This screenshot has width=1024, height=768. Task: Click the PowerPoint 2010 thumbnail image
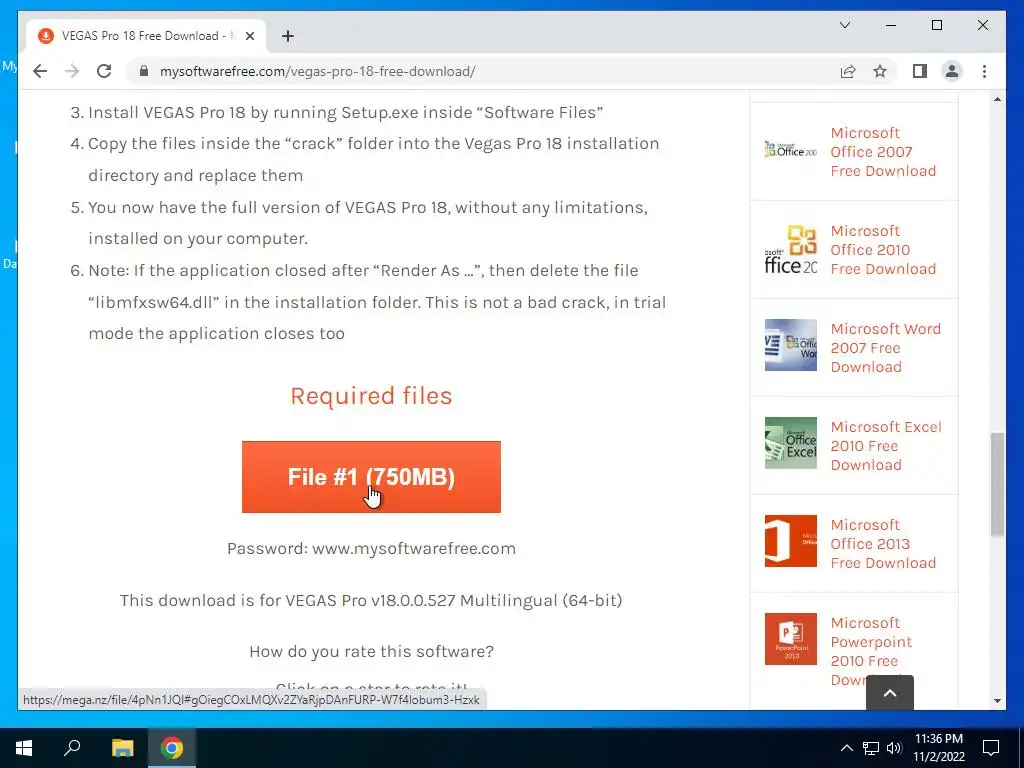pyautogui.click(x=790, y=639)
